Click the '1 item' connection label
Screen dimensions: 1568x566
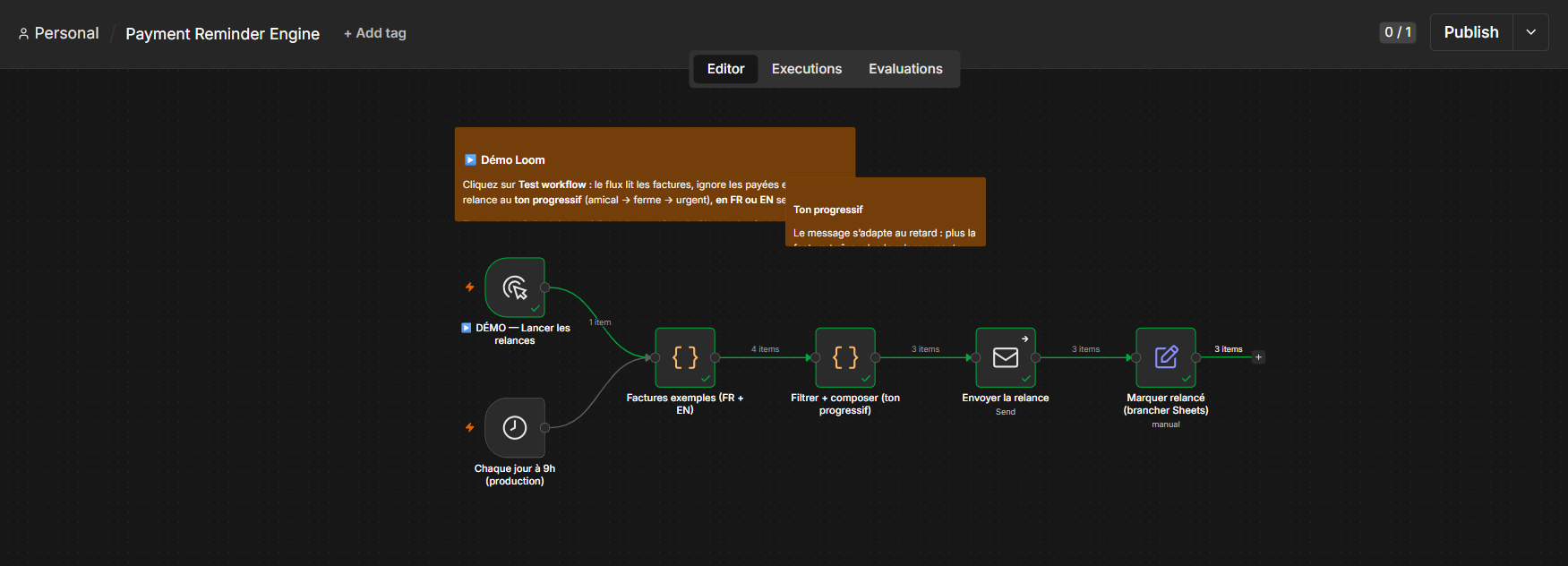[600, 322]
